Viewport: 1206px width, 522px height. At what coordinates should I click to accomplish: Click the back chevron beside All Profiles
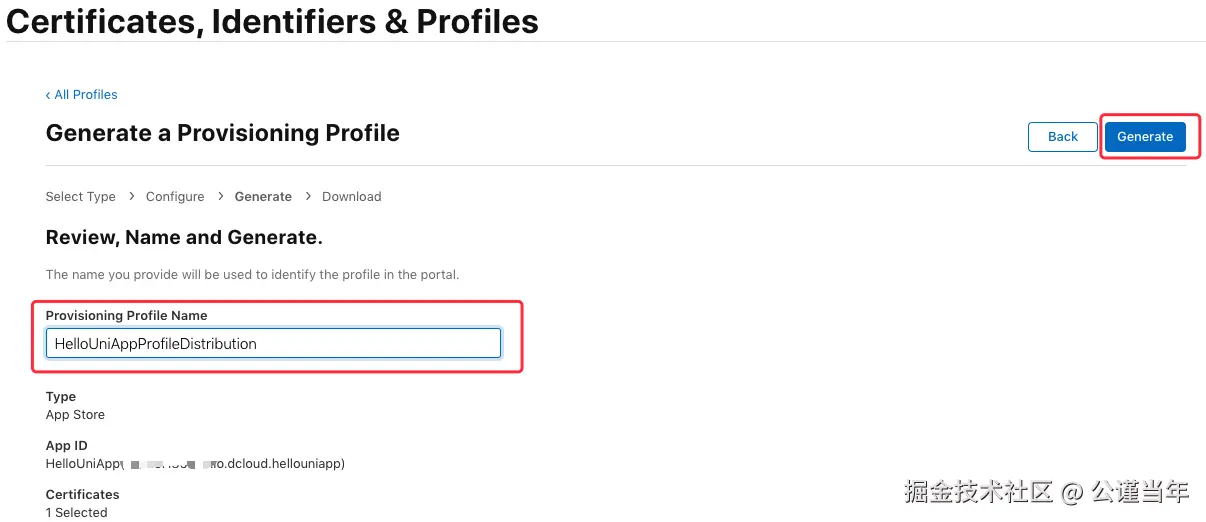click(x=48, y=95)
